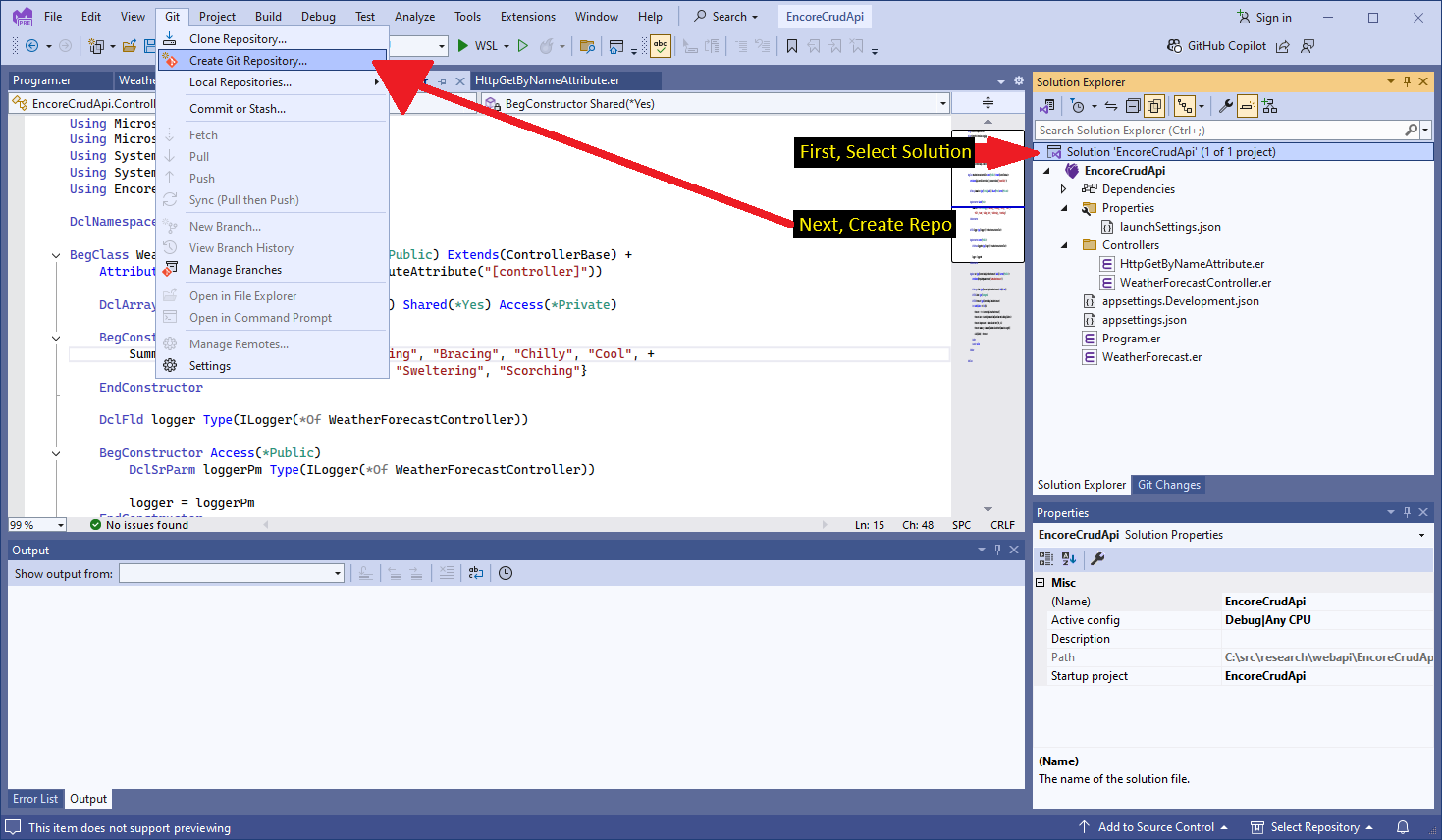Click GitHub Copilot button

[x=1216, y=46]
